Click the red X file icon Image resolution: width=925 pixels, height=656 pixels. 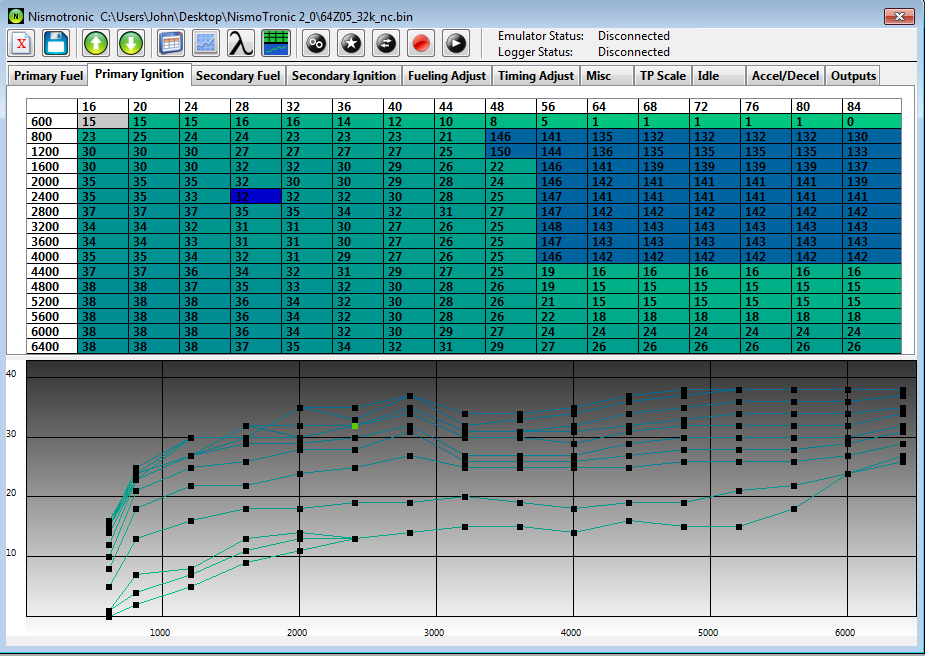click(22, 43)
